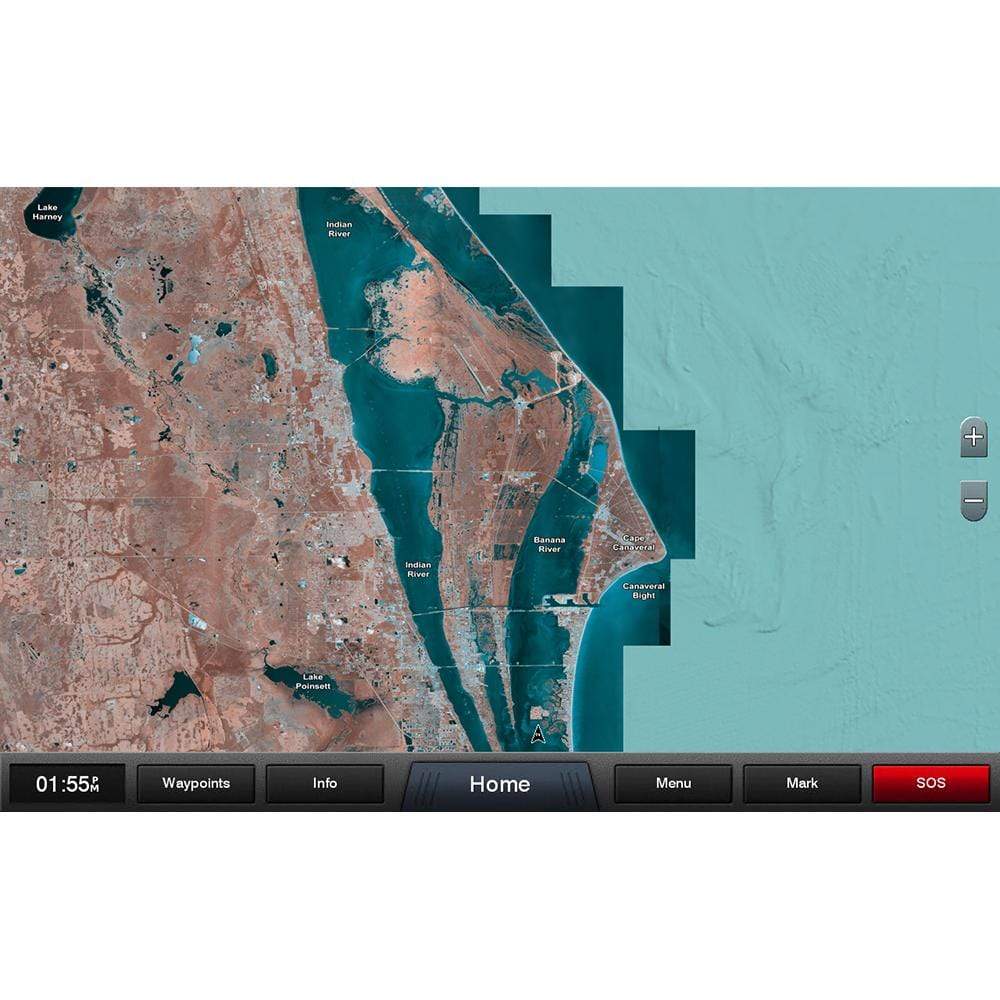Screen dimensions: 1000x1000
Task: Zoom out with the minus button
Action: (973, 500)
